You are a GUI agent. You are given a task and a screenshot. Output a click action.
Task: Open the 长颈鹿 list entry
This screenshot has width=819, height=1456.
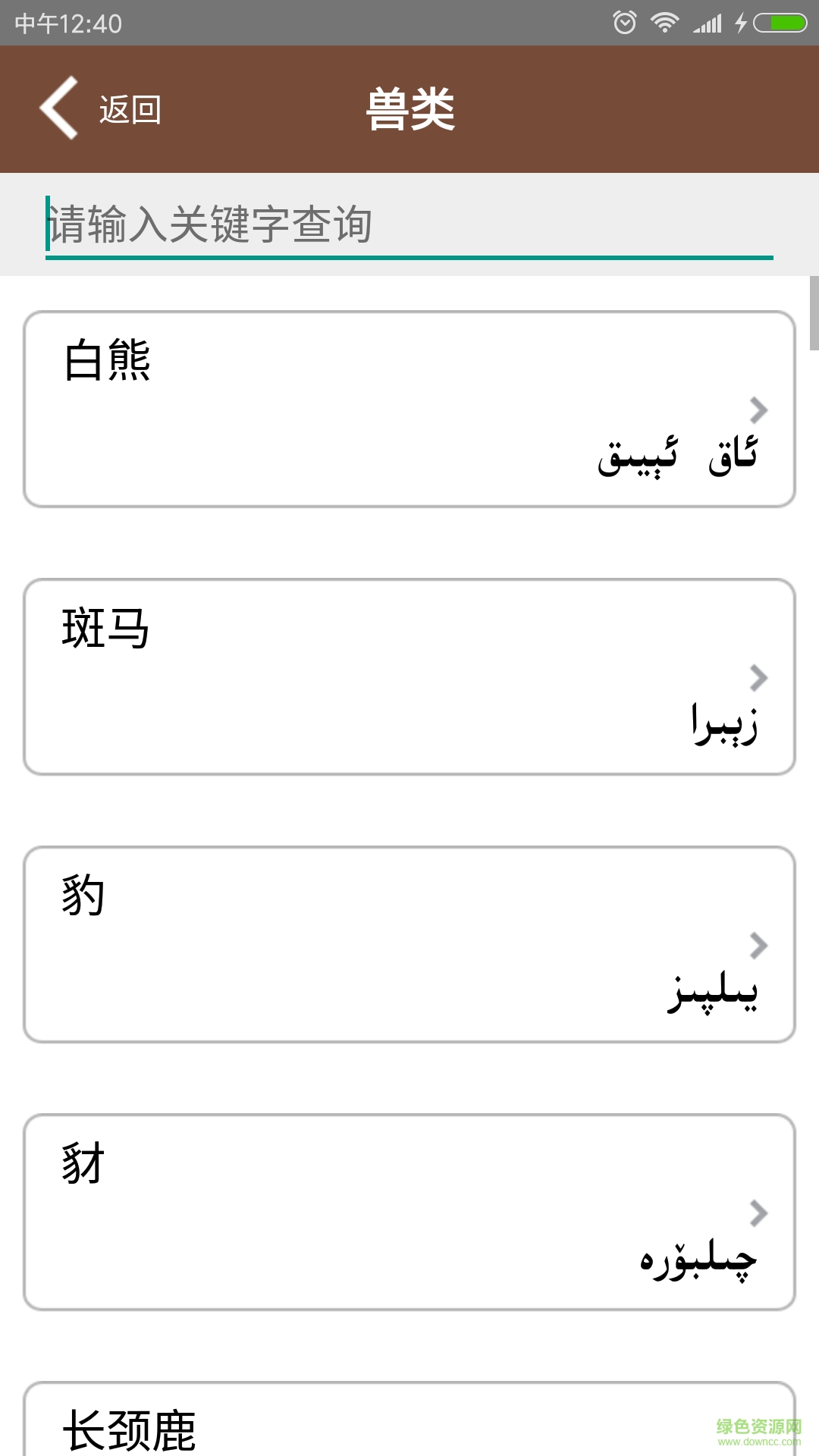pos(129,1430)
